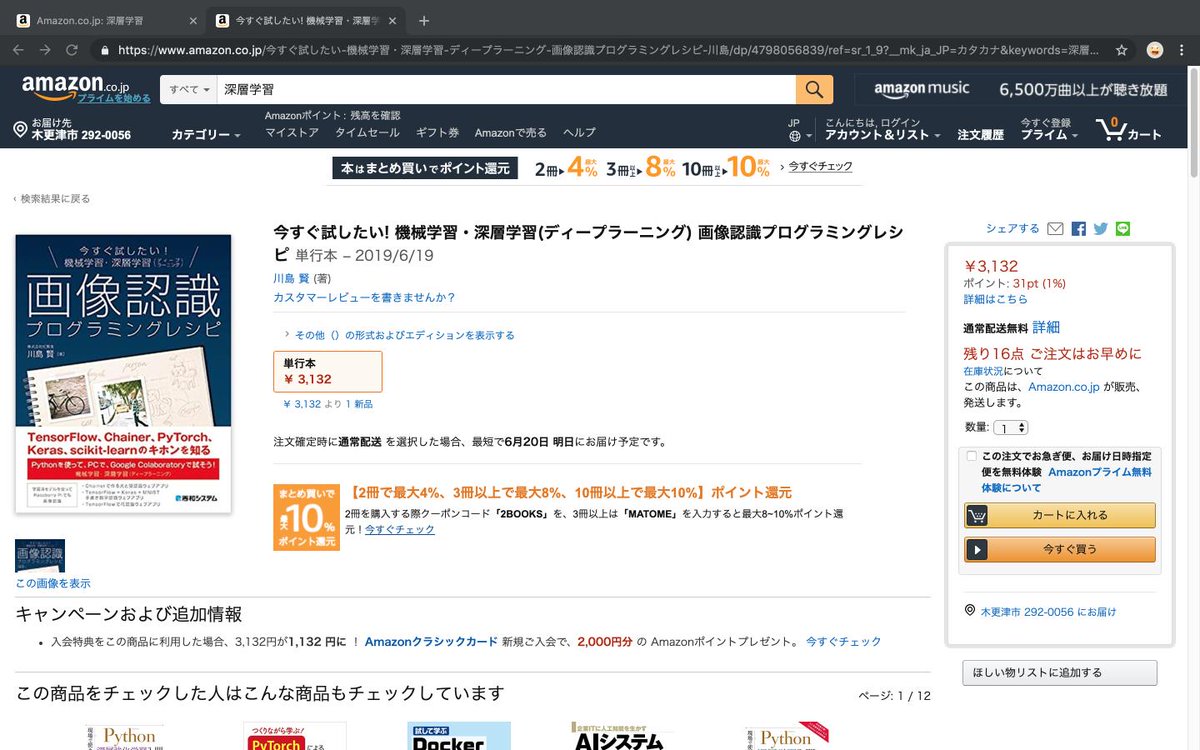Click the search input field

506,89
